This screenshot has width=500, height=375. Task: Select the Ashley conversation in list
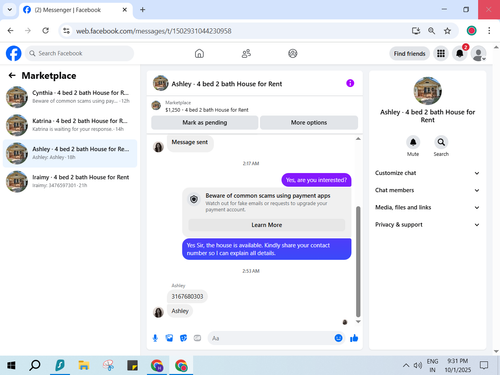click(70, 153)
